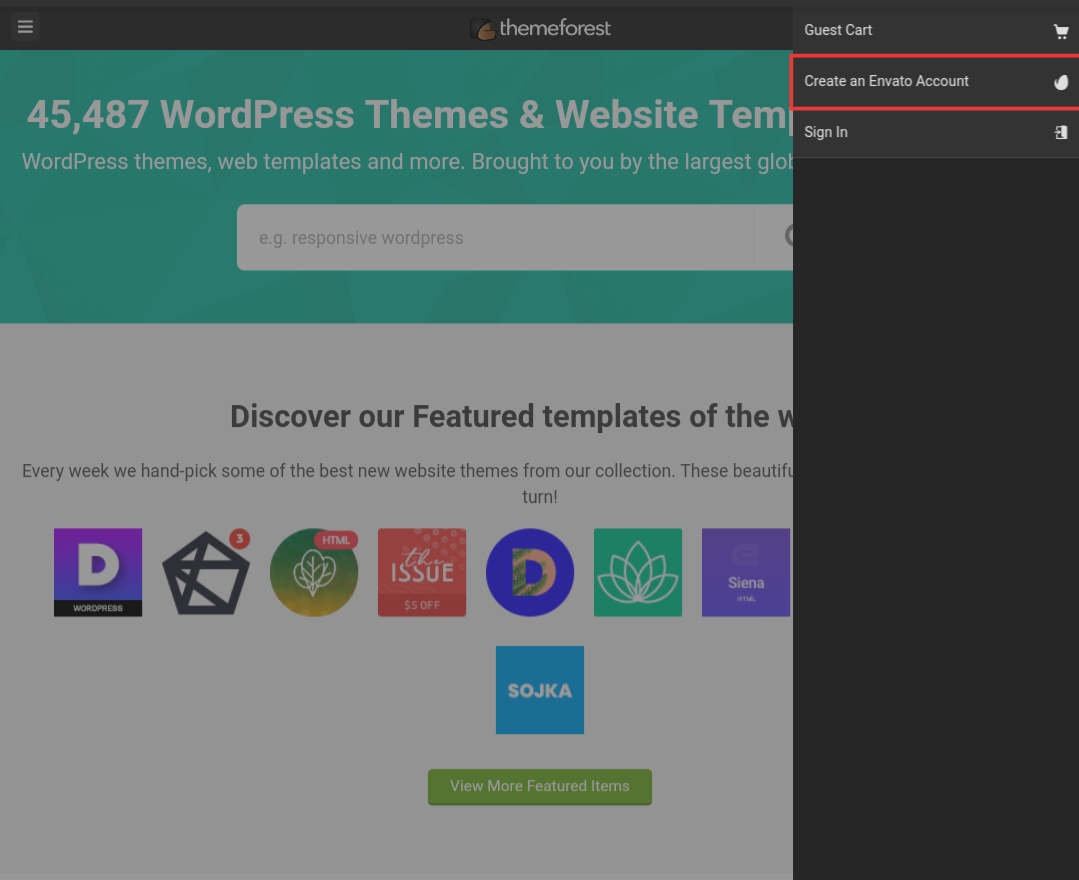This screenshot has width=1079, height=880.
Task: Open the green lotus flower thumbnail
Action: (x=638, y=572)
